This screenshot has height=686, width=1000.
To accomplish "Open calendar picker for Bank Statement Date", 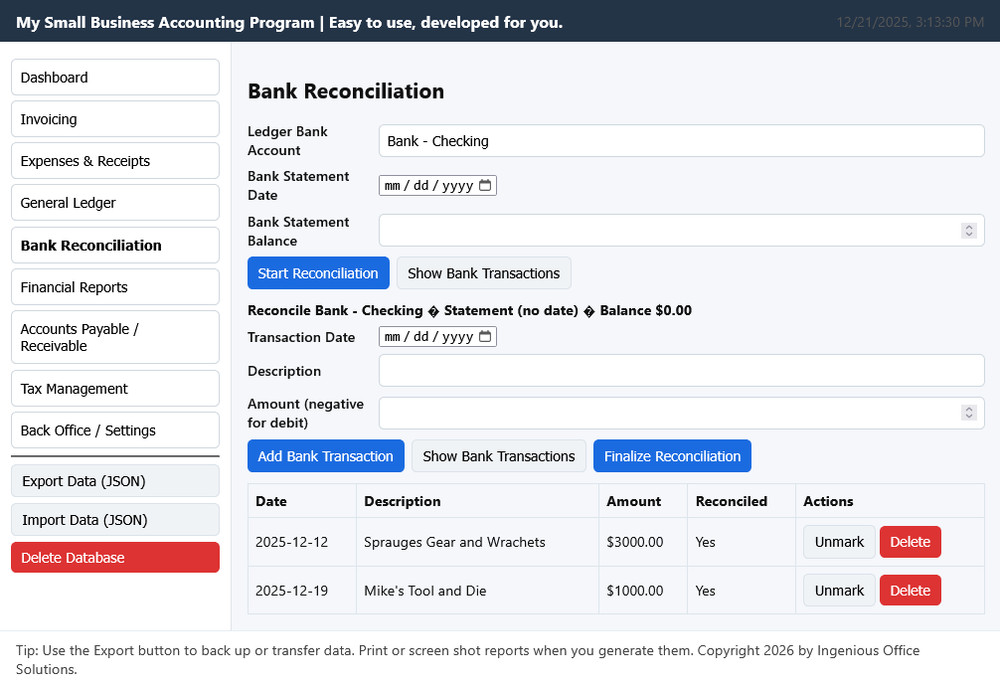I will point(485,186).
